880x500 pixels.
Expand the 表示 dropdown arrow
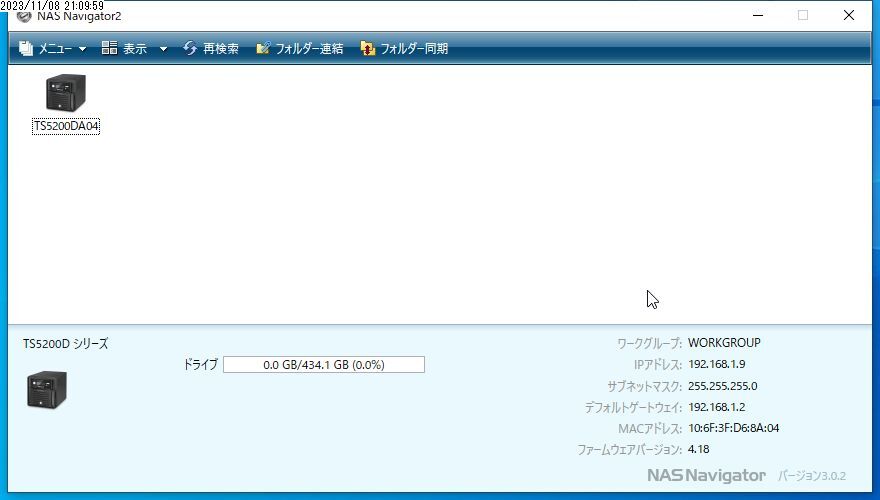[x=163, y=49]
